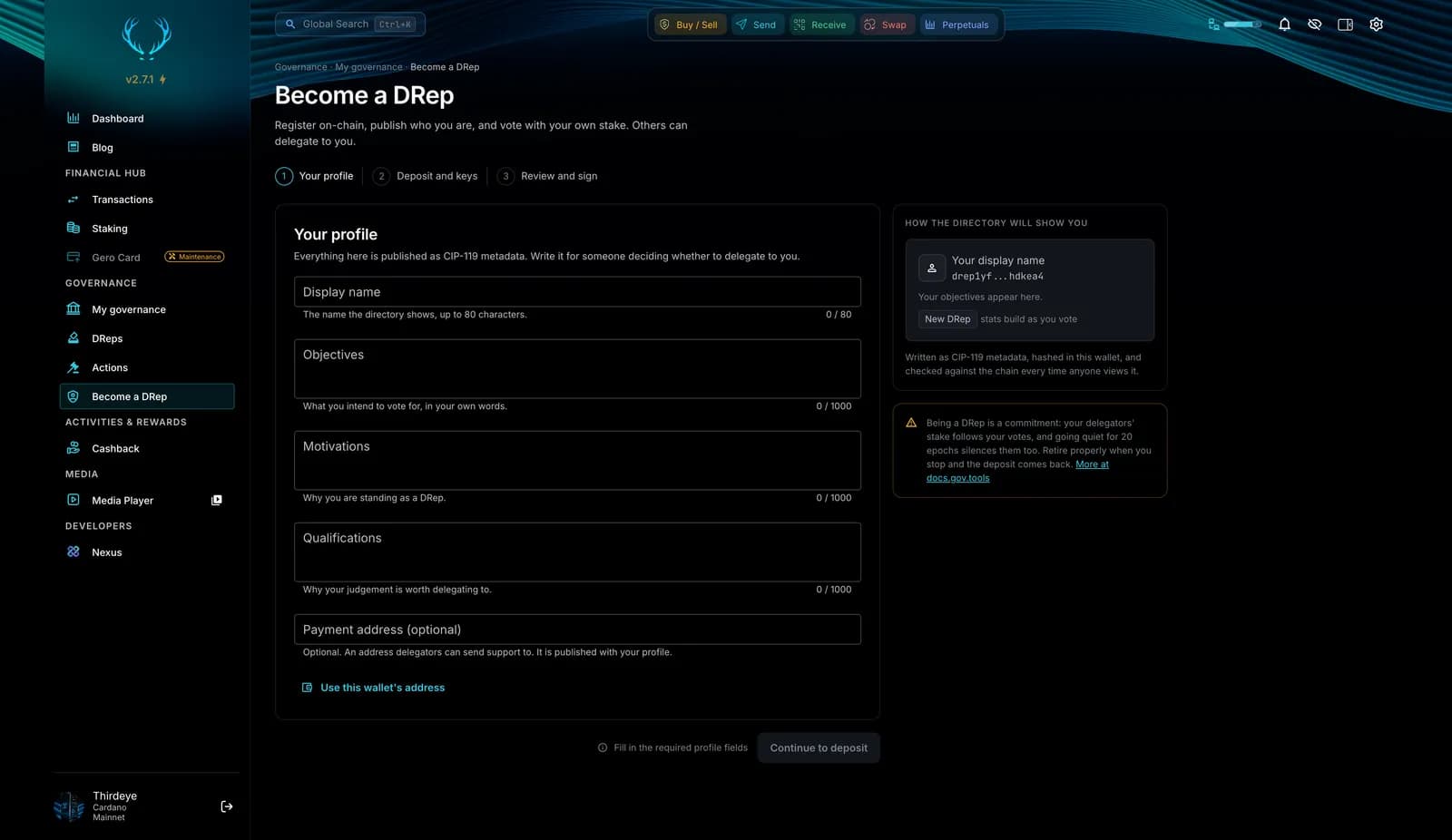Click the Gero deer logo
Viewport: 1452px width, 840px height.
147,39
